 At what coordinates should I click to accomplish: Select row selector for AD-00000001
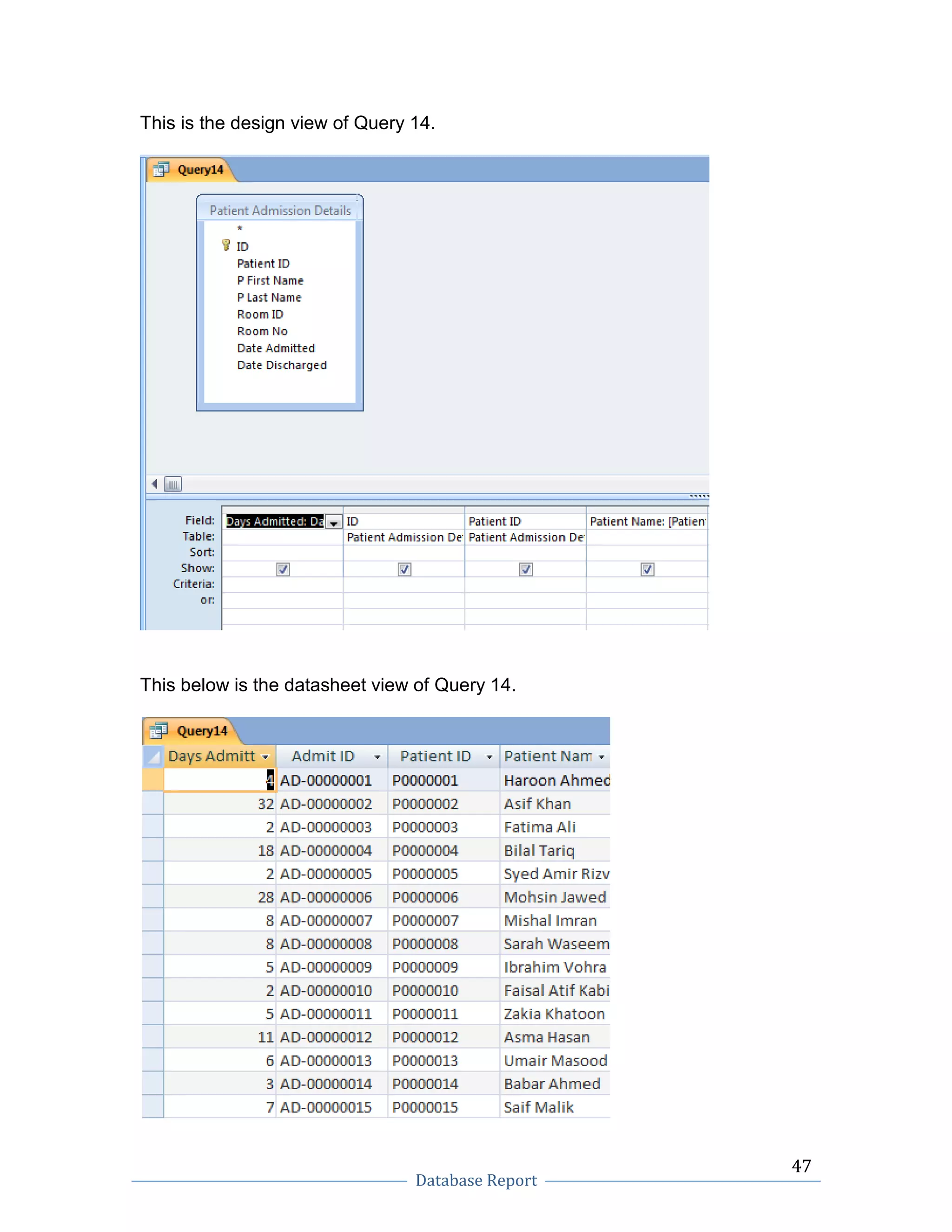click(153, 780)
